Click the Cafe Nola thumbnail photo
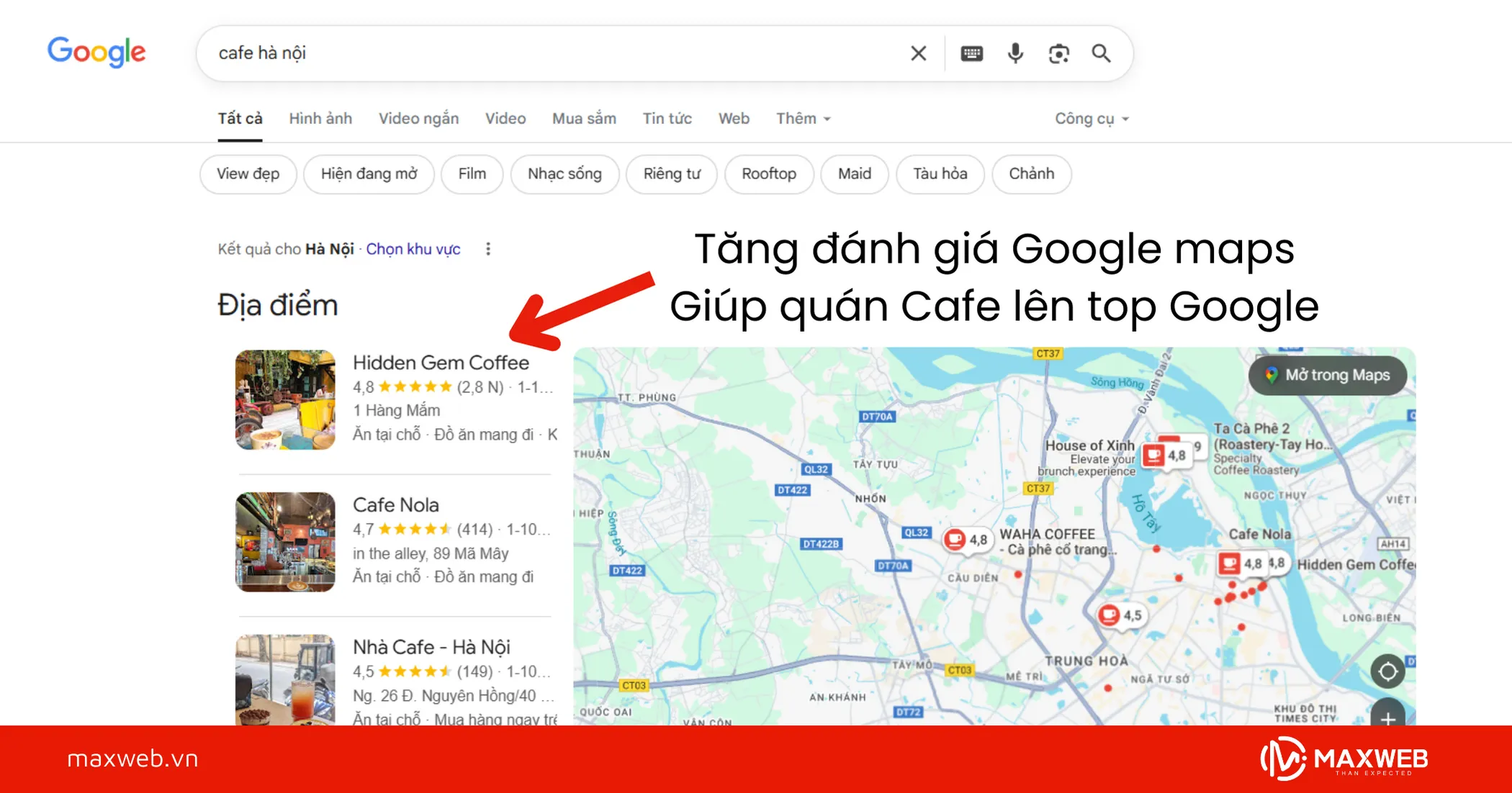 pyautogui.click(x=285, y=542)
